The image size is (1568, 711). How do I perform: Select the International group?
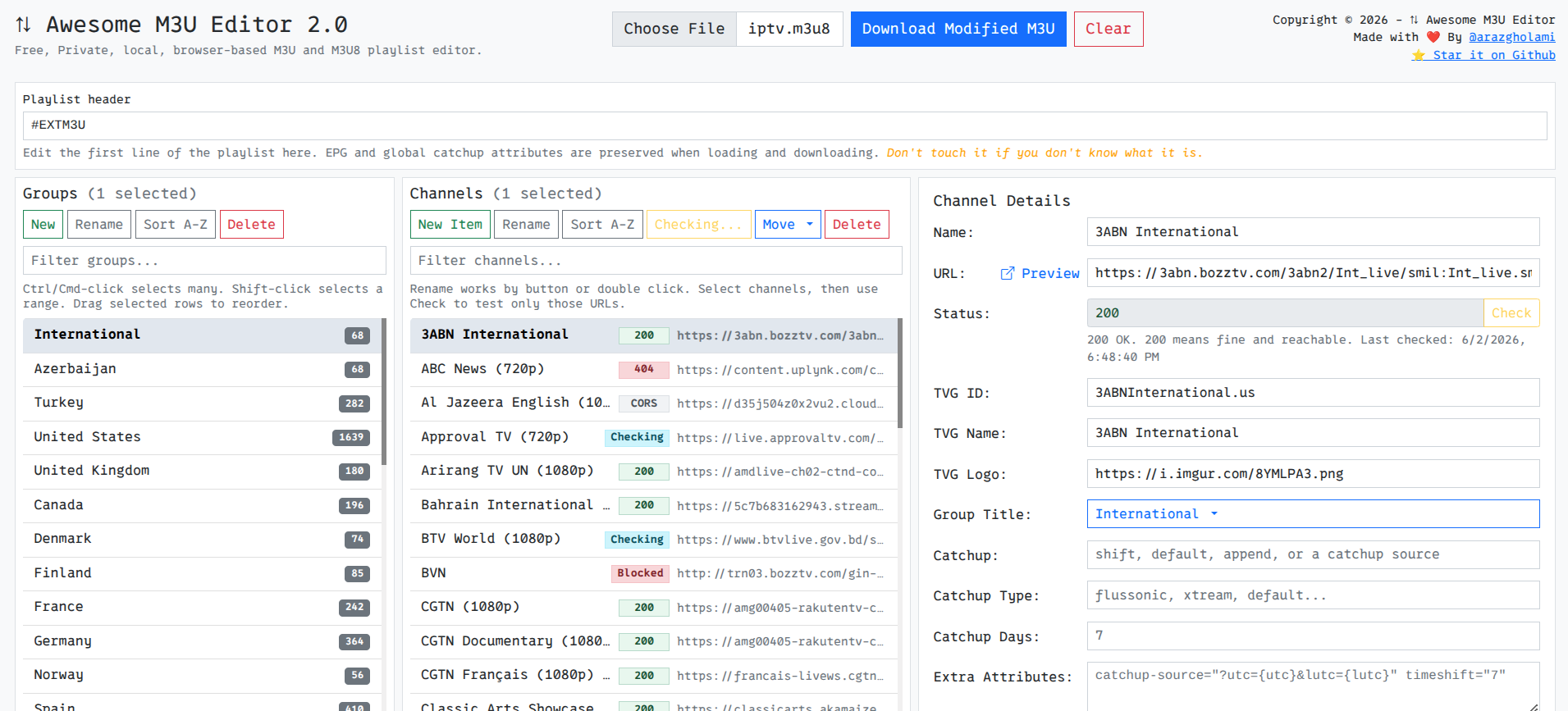pos(202,335)
